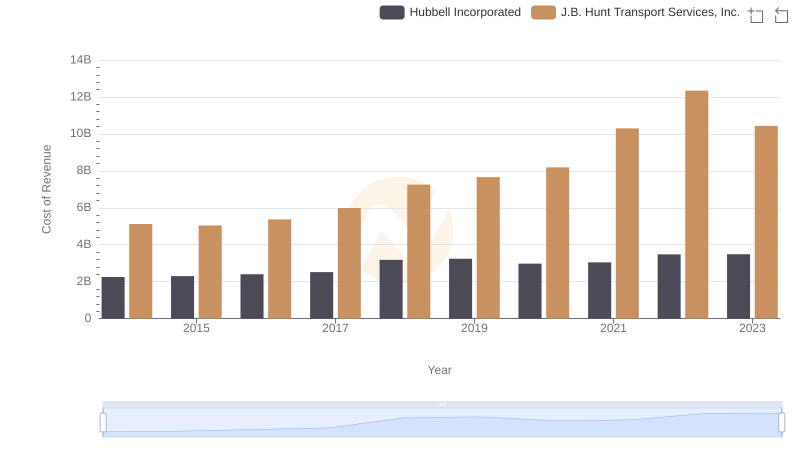Click J.B. Hunt bar for 2015

210,272
